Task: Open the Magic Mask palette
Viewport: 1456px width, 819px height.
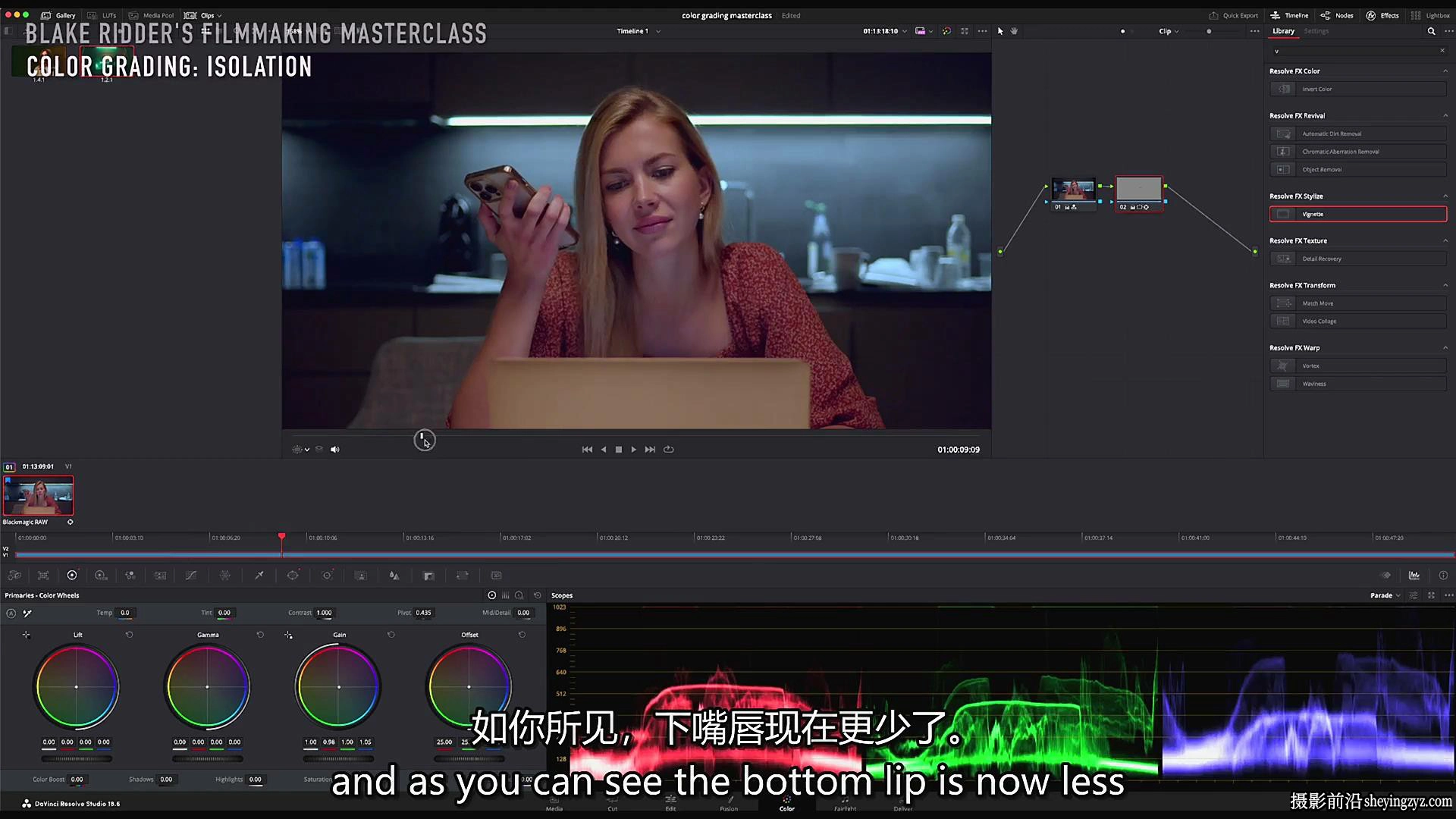Action: click(361, 576)
